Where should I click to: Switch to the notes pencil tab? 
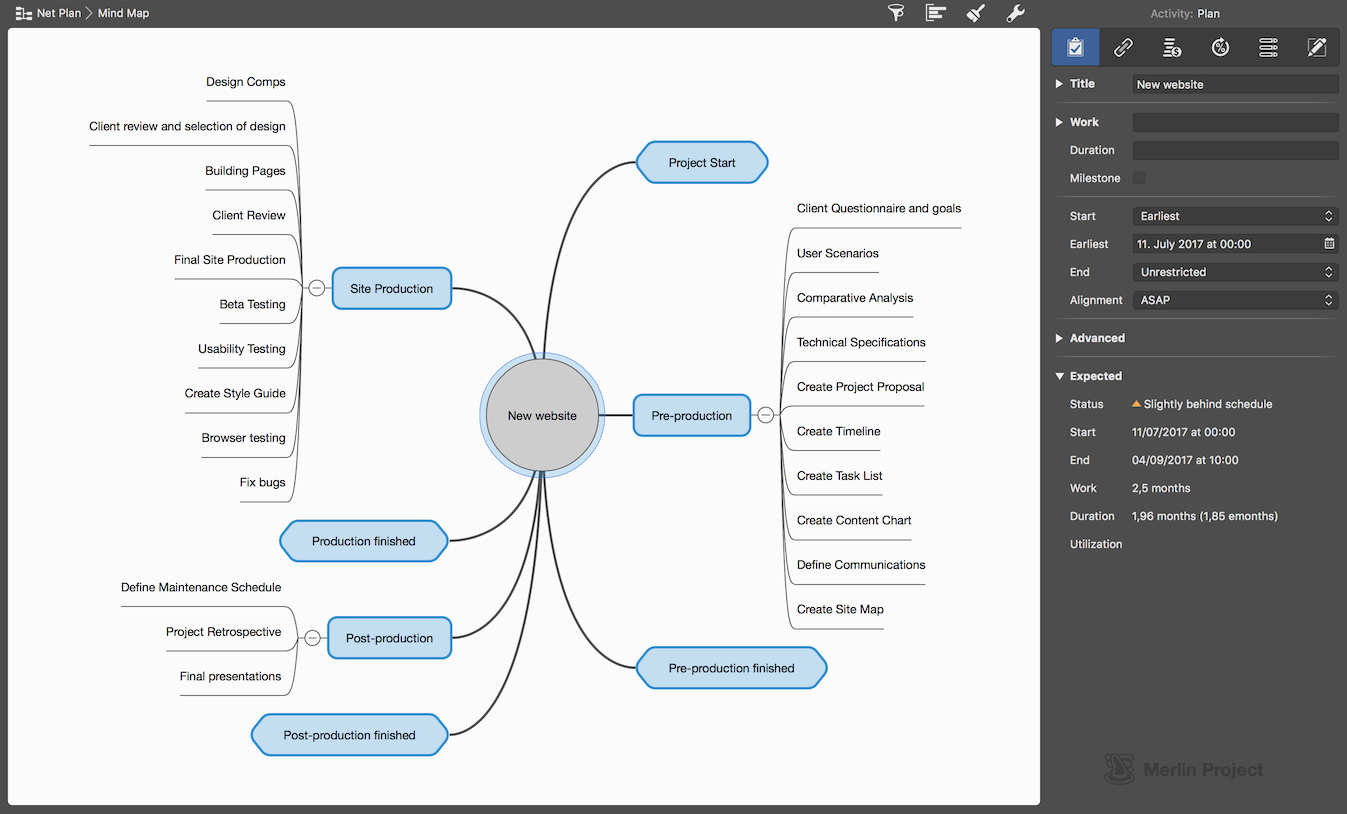click(x=1316, y=47)
